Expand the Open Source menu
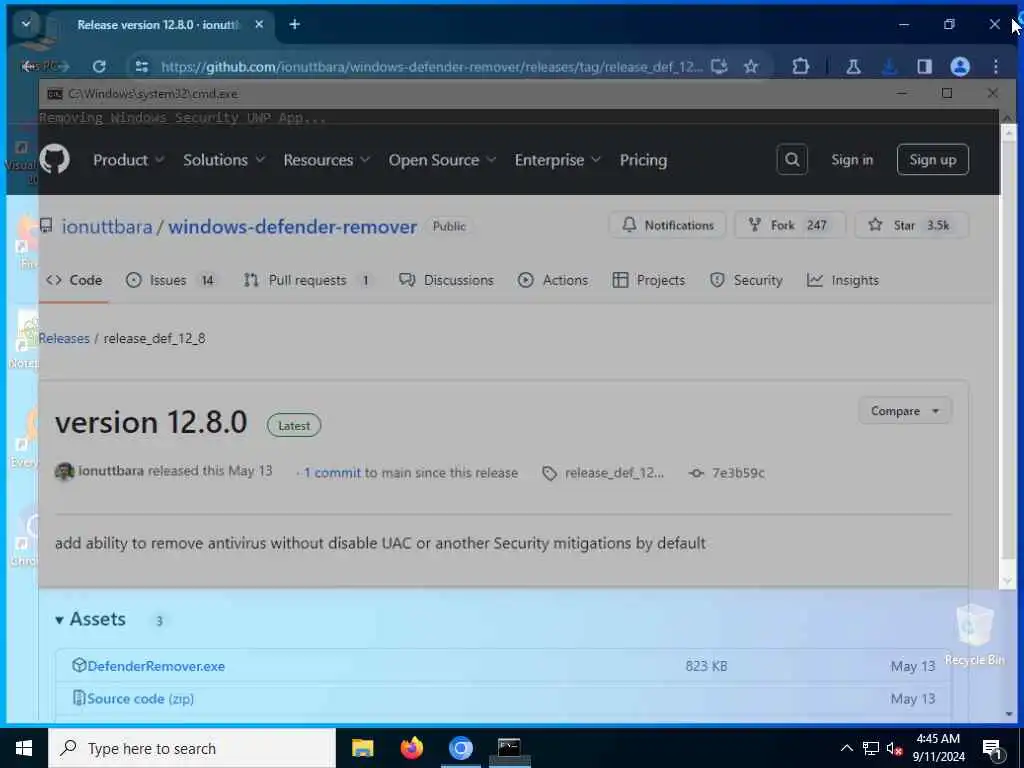Viewport: 1024px width, 768px height. pyautogui.click(x=442, y=160)
